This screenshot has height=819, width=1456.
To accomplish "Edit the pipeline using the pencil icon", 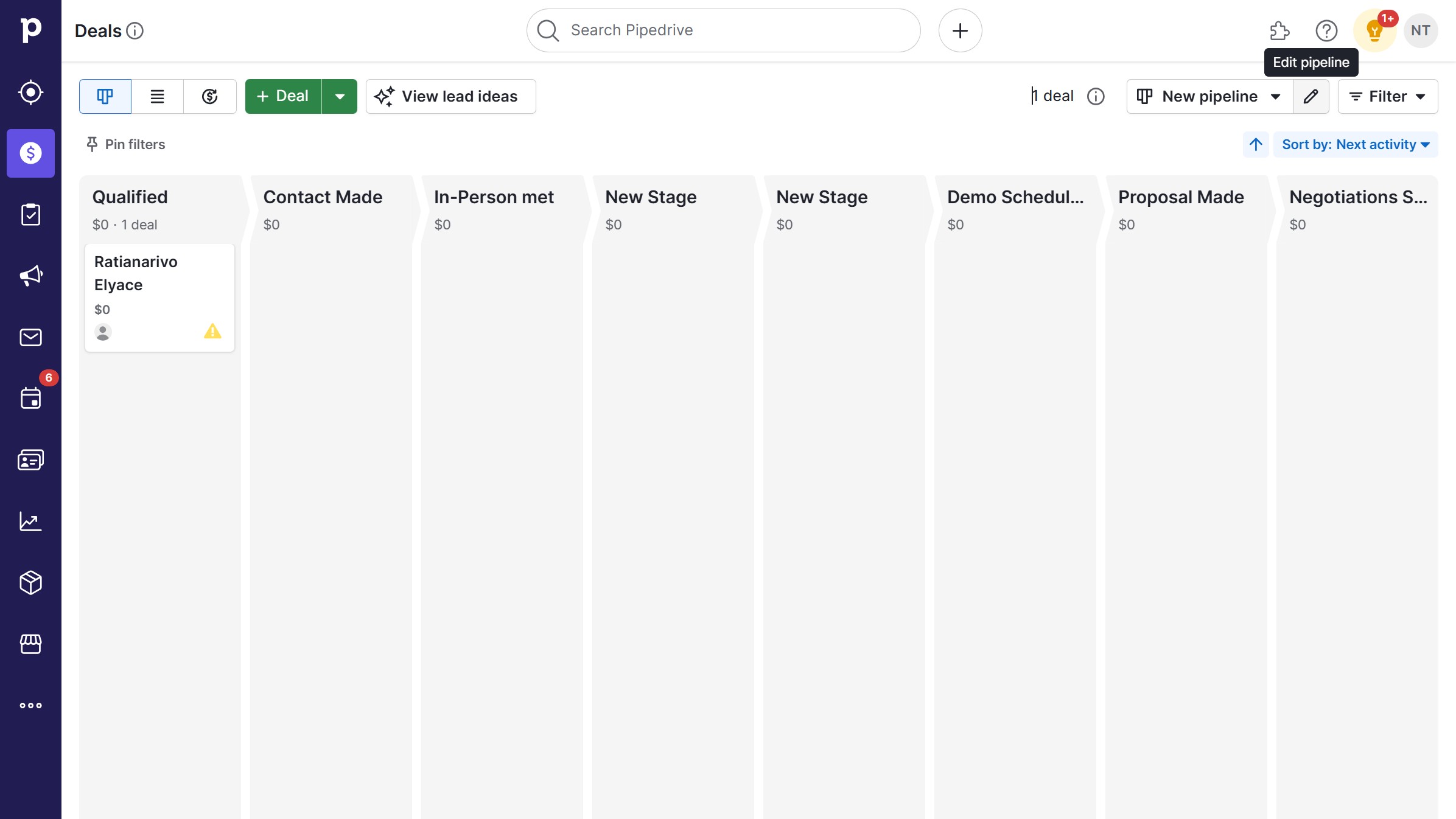I will coord(1312,96).
